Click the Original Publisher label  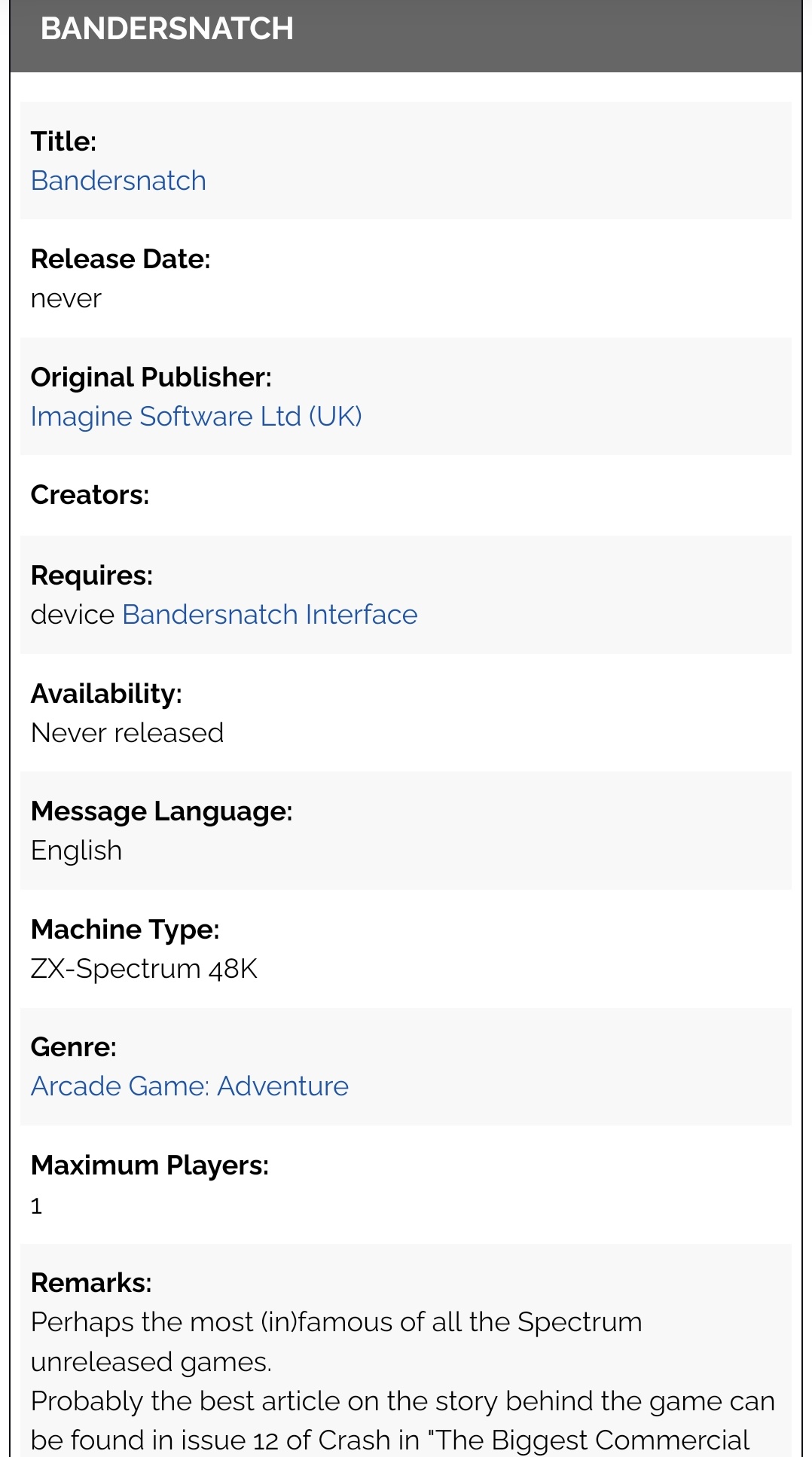151,377
